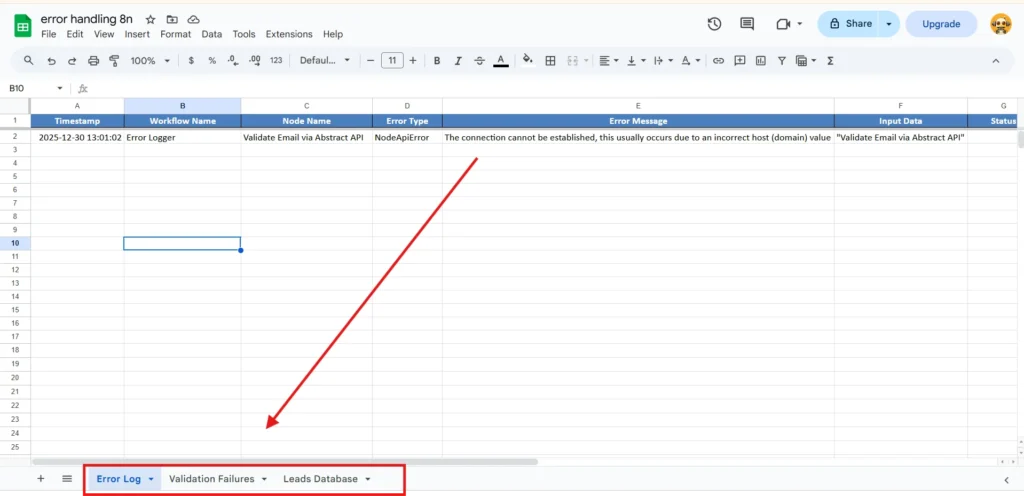The height and width of the screenshot is (496, 1024).
Task: Format as currency with dollar icon
Action: [191, 61]
